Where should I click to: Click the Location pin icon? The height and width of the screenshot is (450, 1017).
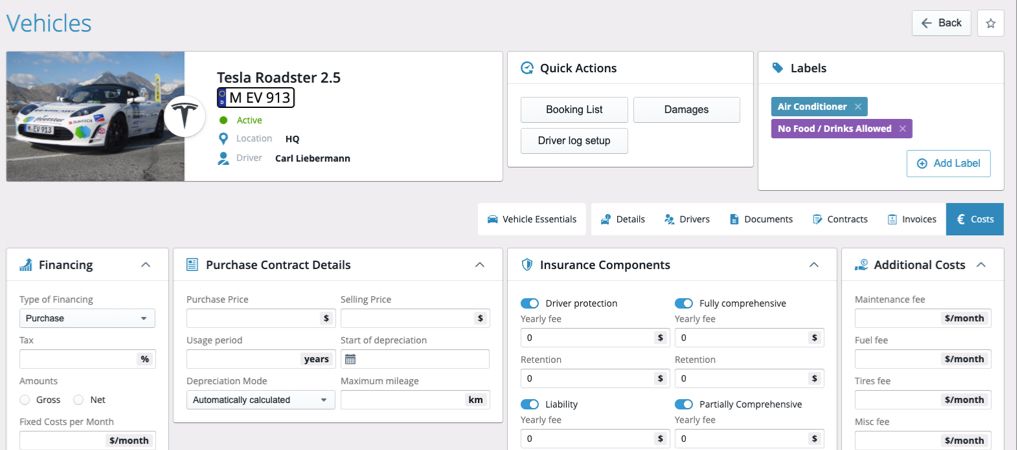pos(224,139)
